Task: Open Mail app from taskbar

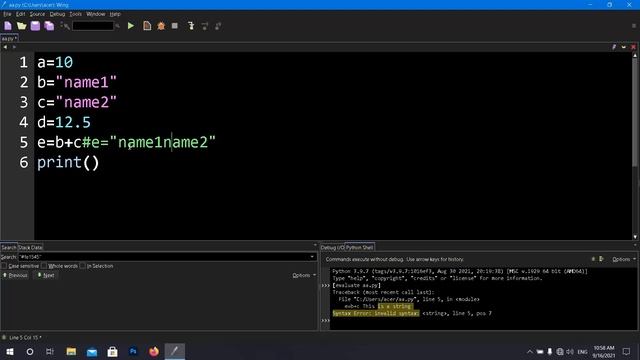Action: coord(92,351)
